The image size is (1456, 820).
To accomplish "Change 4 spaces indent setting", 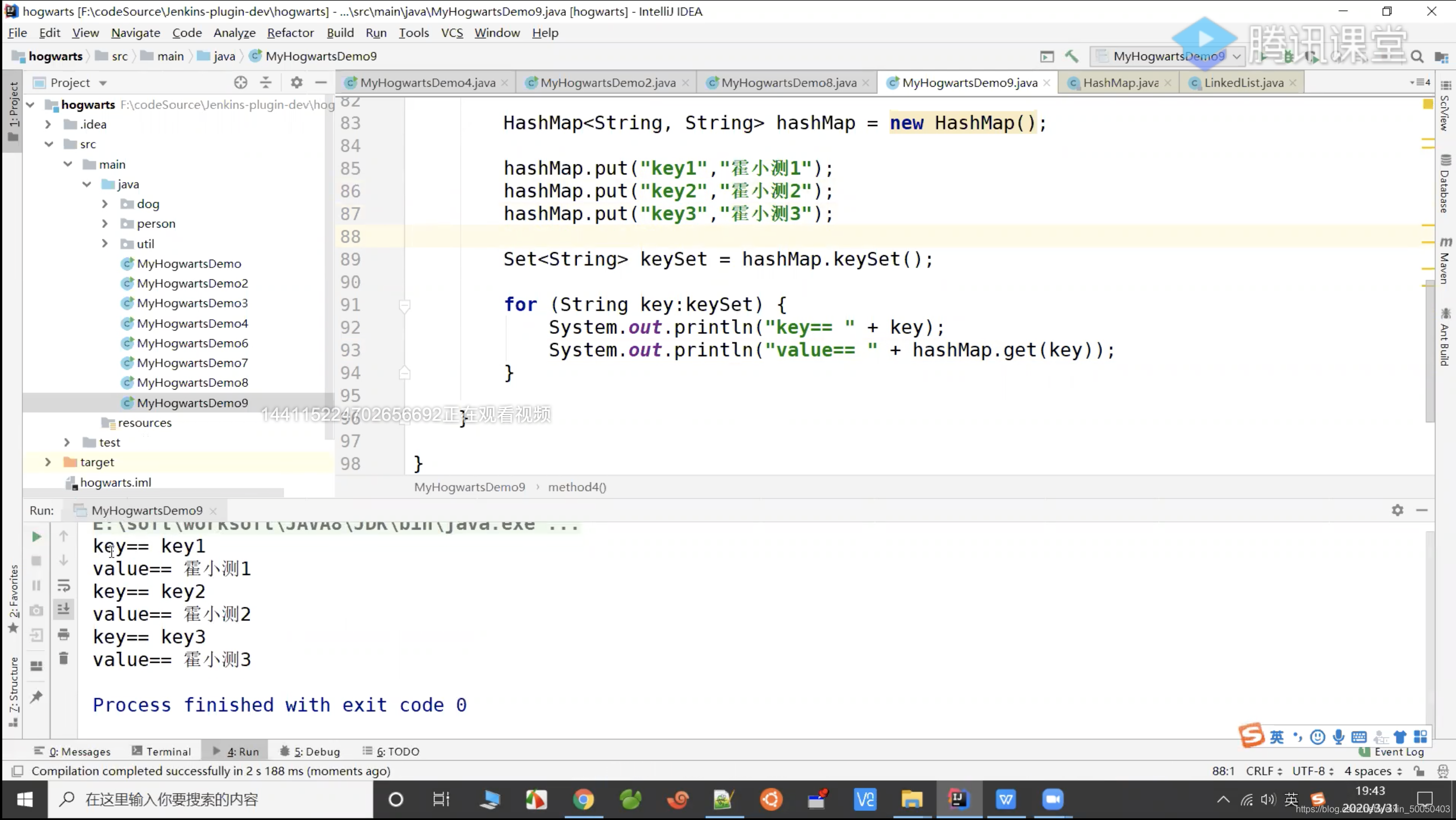I will tap(1373, 771).
